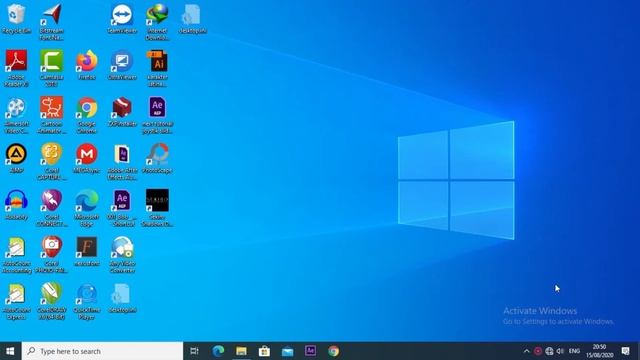Open the Corel PHOTO-PAINT shortcut
Viewport: 640px width, 360px height.
click(x=51, y=255)
